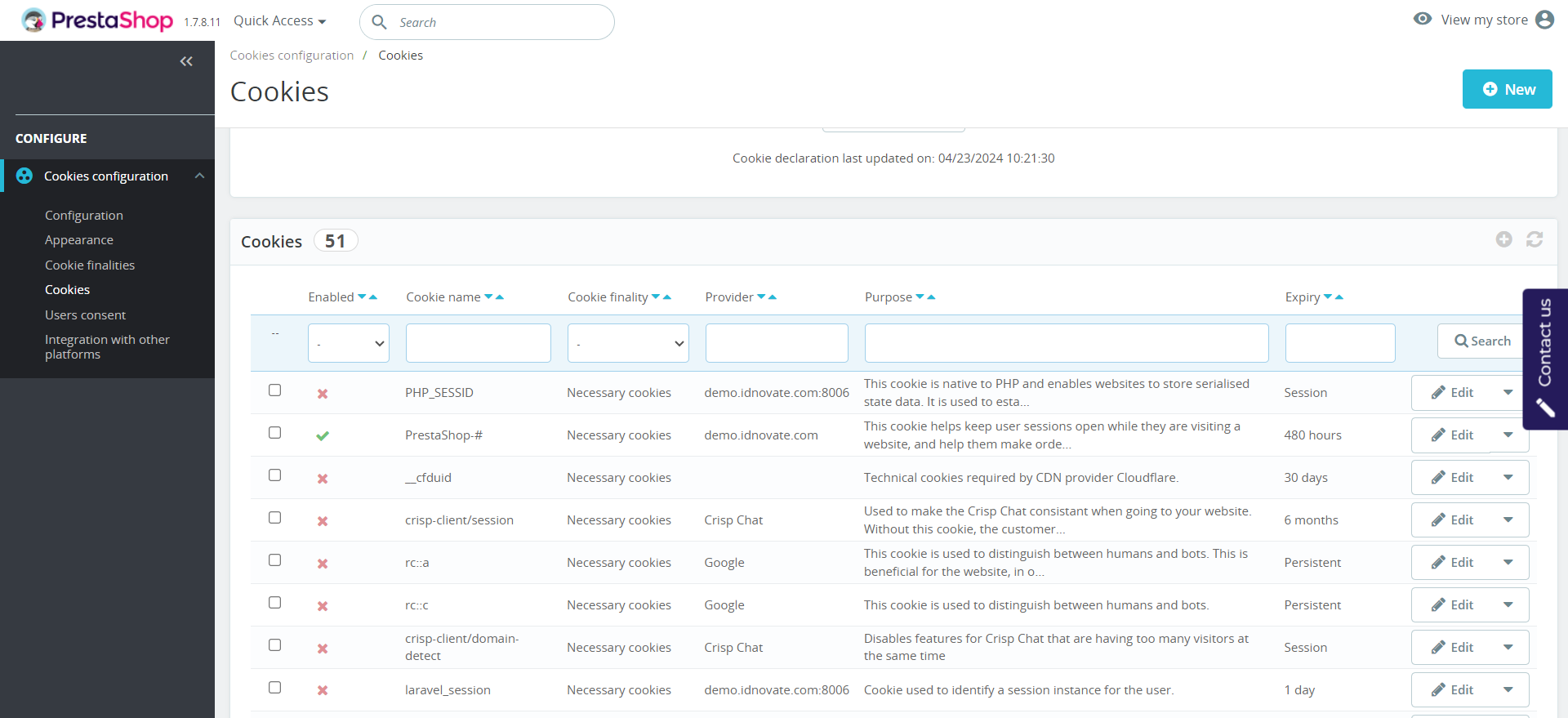Image resolution: width=1568 pixels, height=718 pixels.
Task: Select the PrestaShop-# row checkbox
Action: pyautogui.click(x=275, y=433)
